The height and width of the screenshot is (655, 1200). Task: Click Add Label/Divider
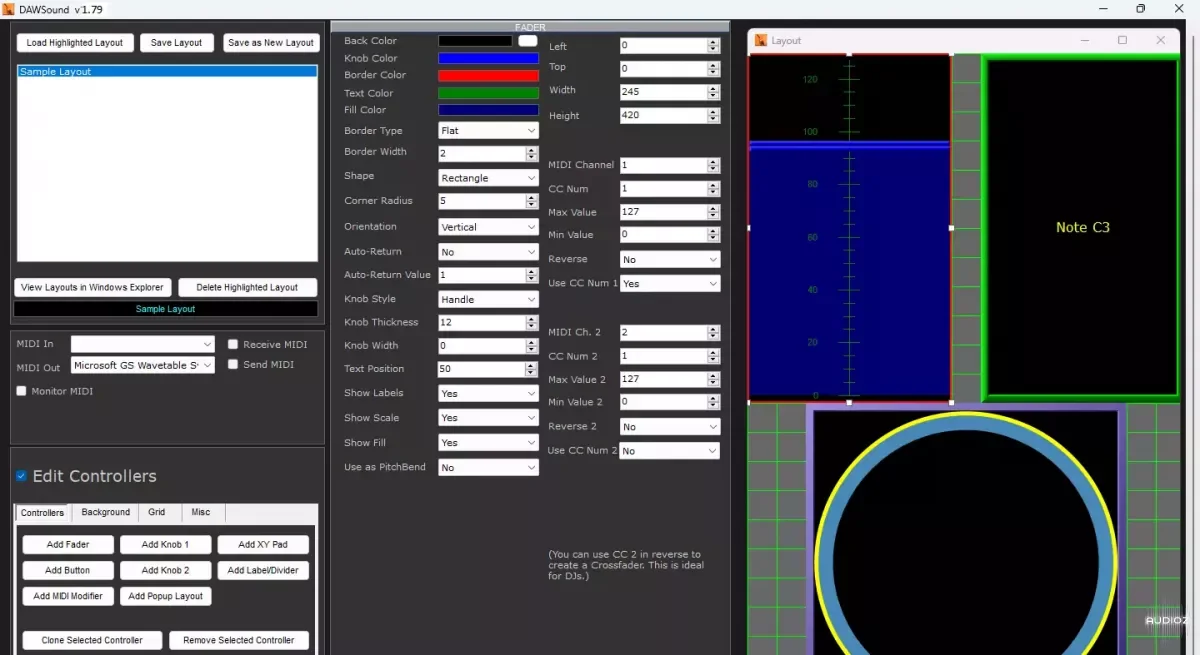click(x=263, y=570)
